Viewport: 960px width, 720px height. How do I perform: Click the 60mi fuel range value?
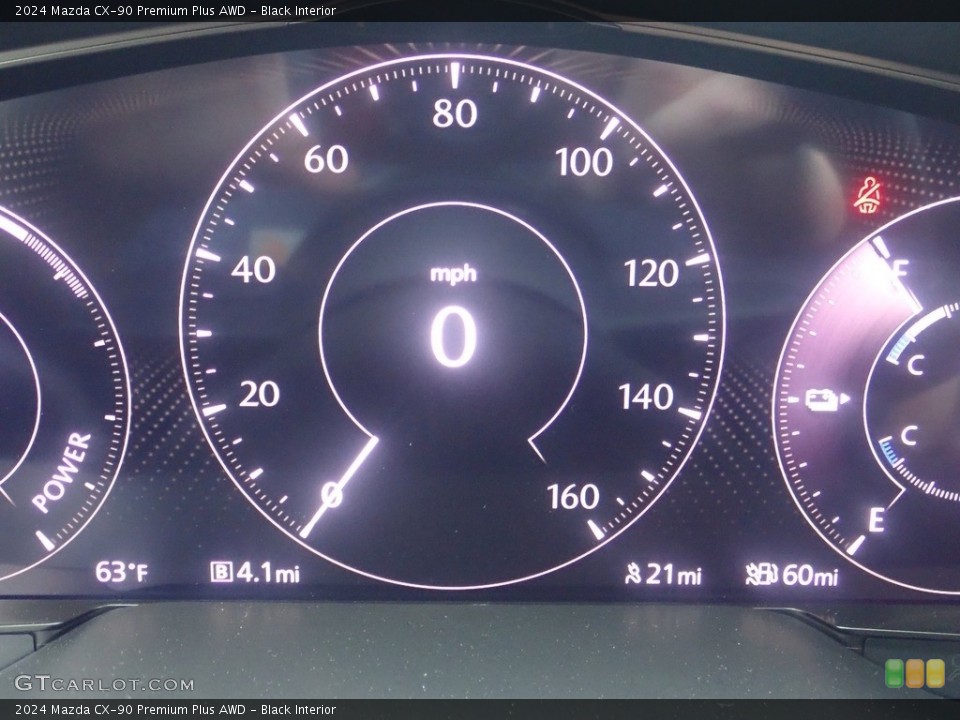(809, 575)
